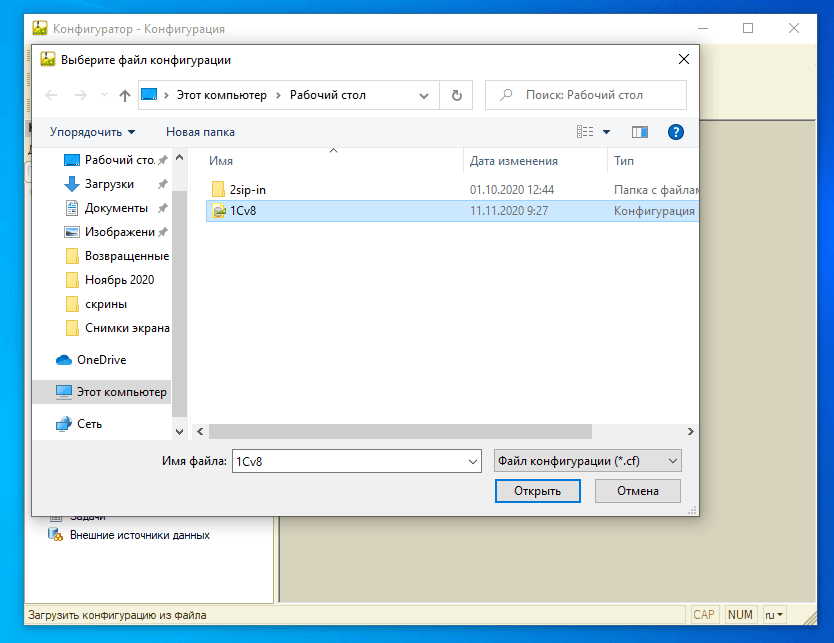
Task: Open the Упорядочить dropdown menu
Action: pos(92,131)
